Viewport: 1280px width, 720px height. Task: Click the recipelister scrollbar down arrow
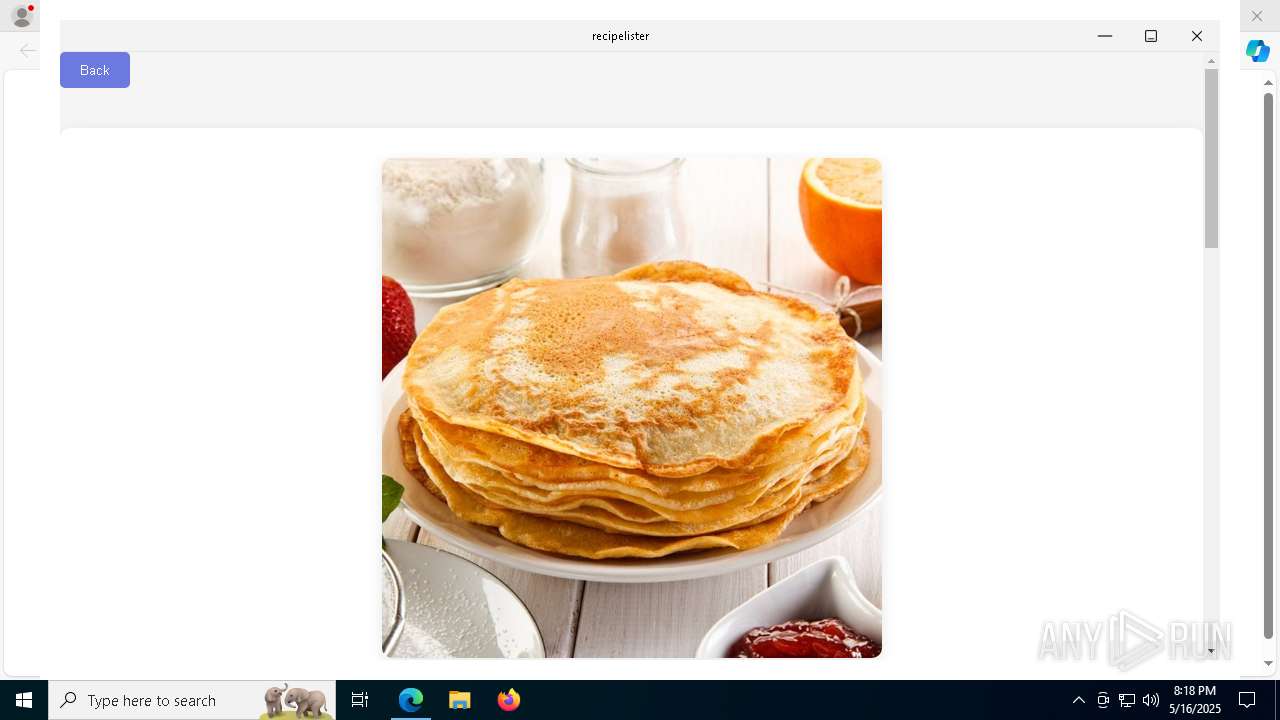point(1211,651)
